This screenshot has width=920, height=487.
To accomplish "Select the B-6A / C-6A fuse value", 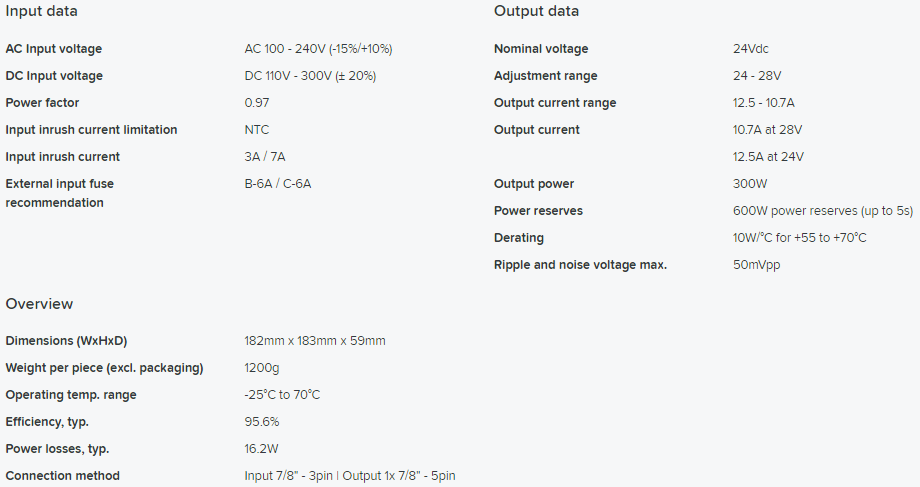I will point(278,184).
